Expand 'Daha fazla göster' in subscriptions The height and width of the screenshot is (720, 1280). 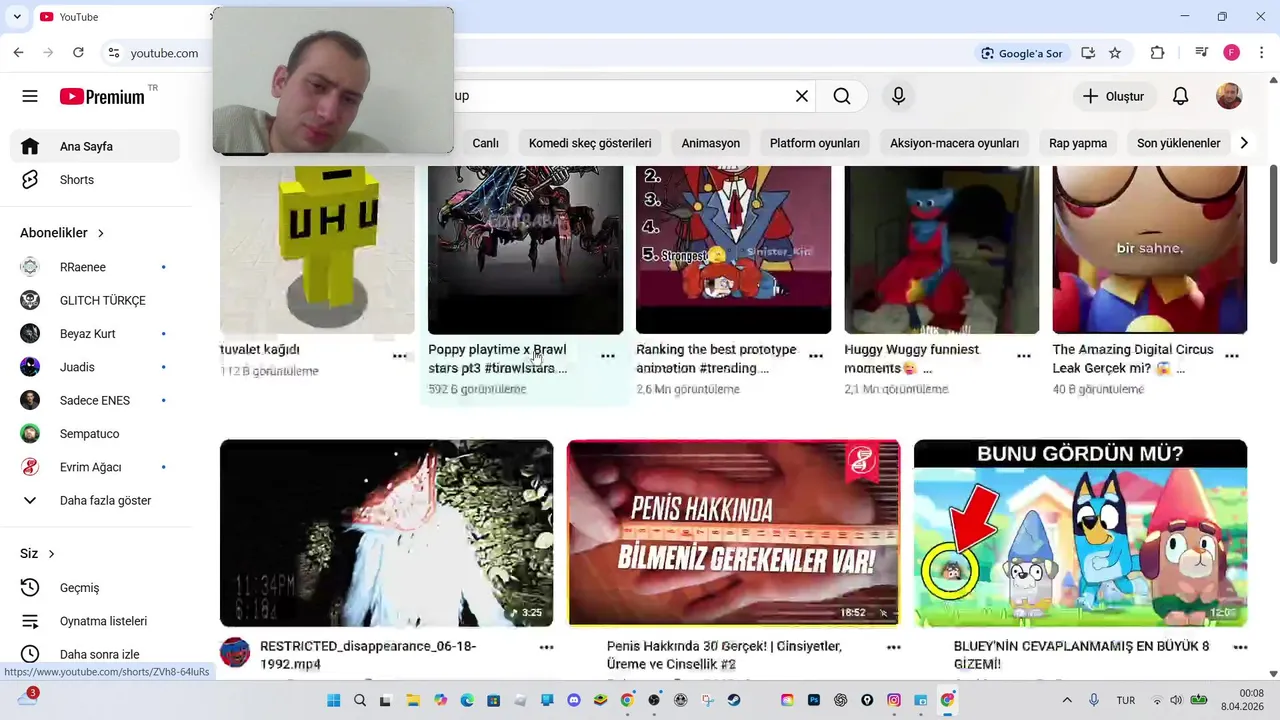pyautogui.click(x=95, y=500)
